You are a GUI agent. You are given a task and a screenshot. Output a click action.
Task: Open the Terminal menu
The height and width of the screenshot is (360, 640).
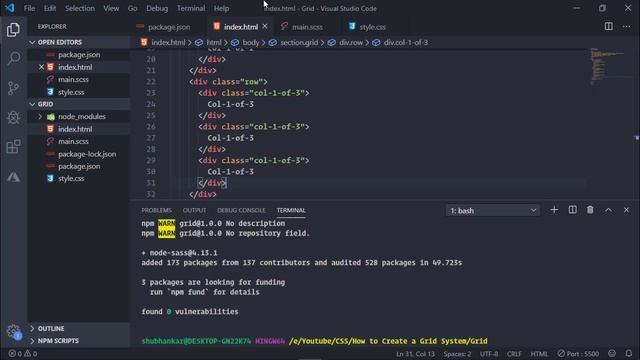(x=191, y=8)
